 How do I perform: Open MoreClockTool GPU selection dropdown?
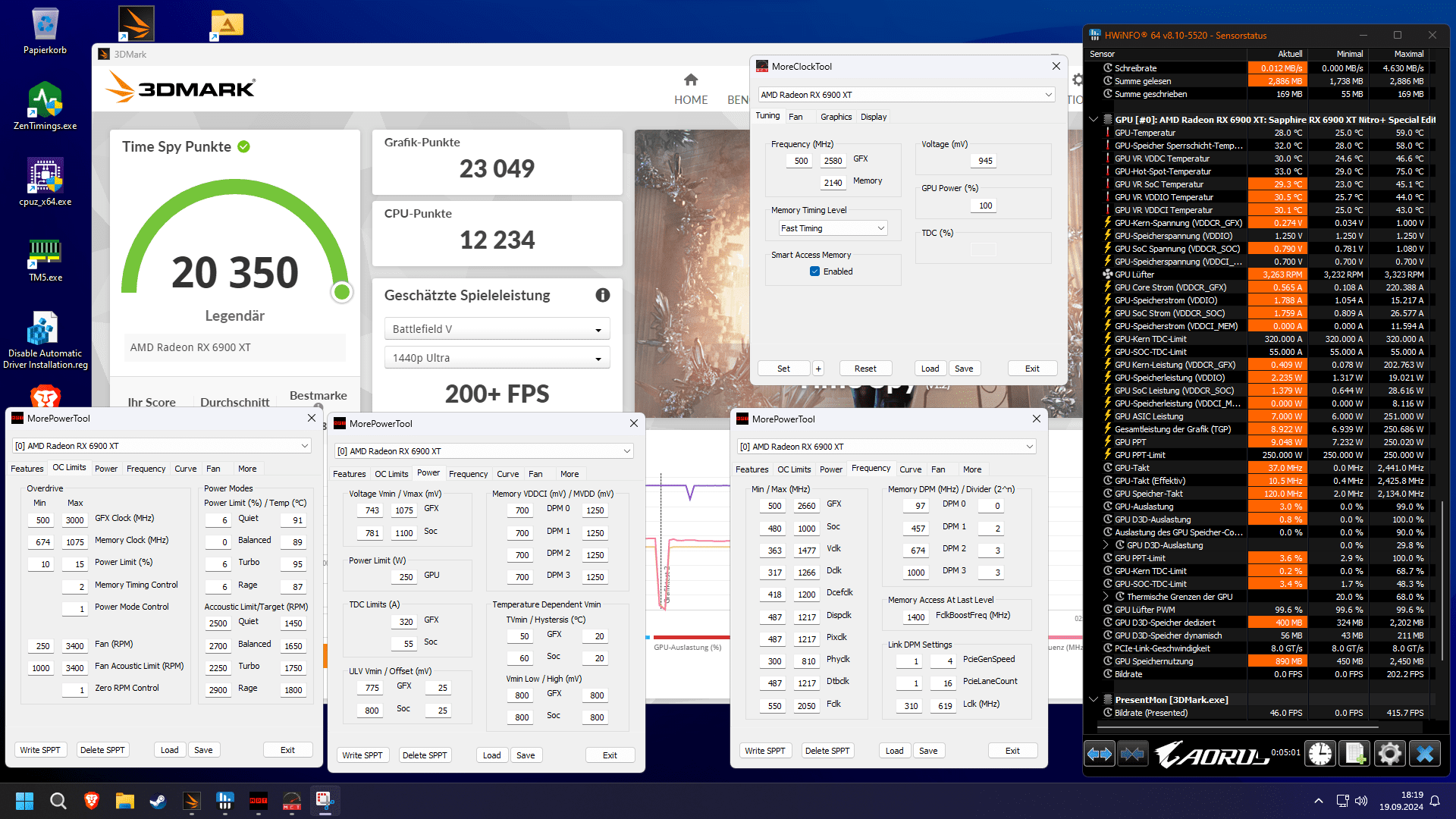(x=907, y=95)
